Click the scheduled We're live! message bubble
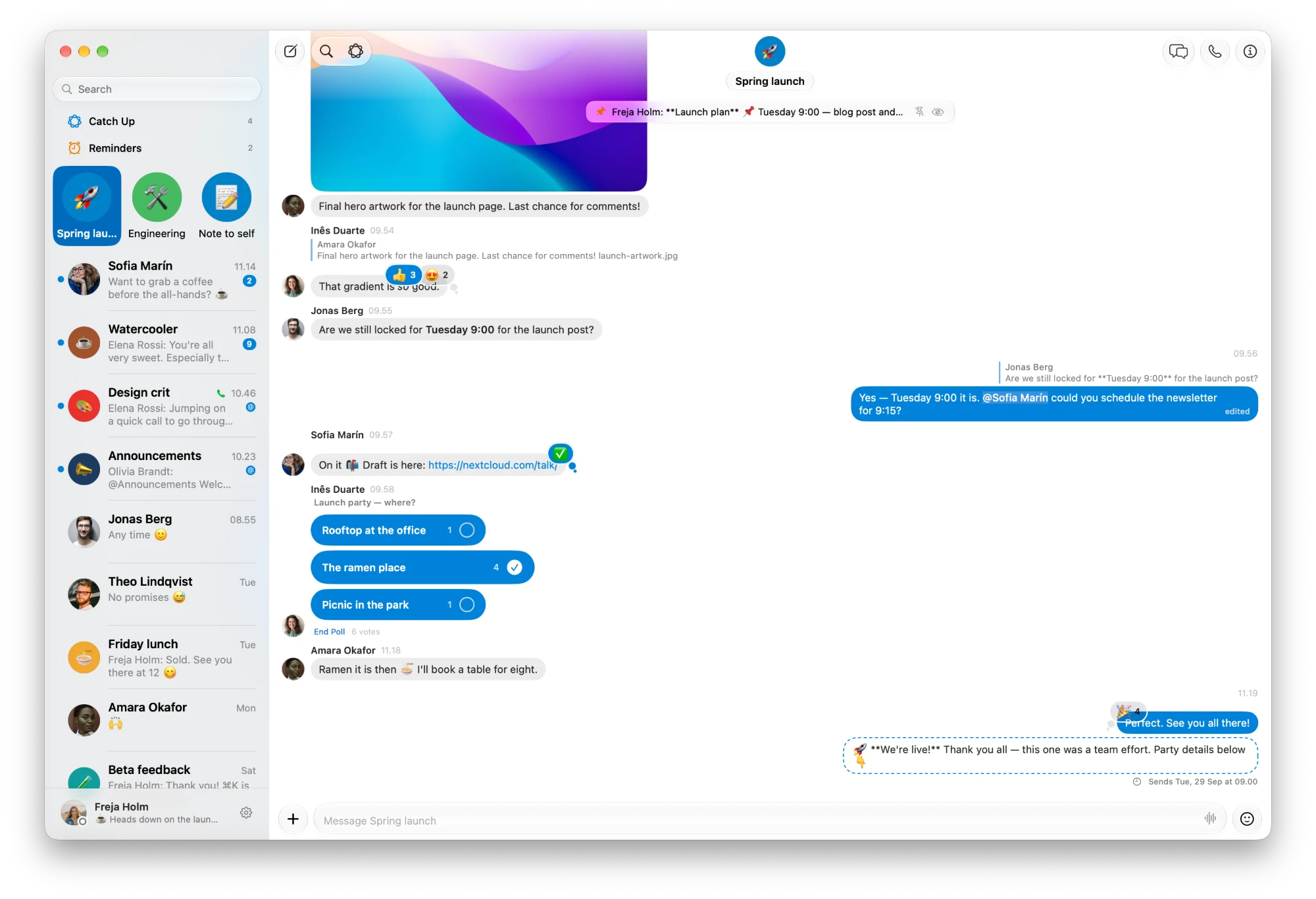Screen dimensions: 1316x899 [x=1051, y=756]
